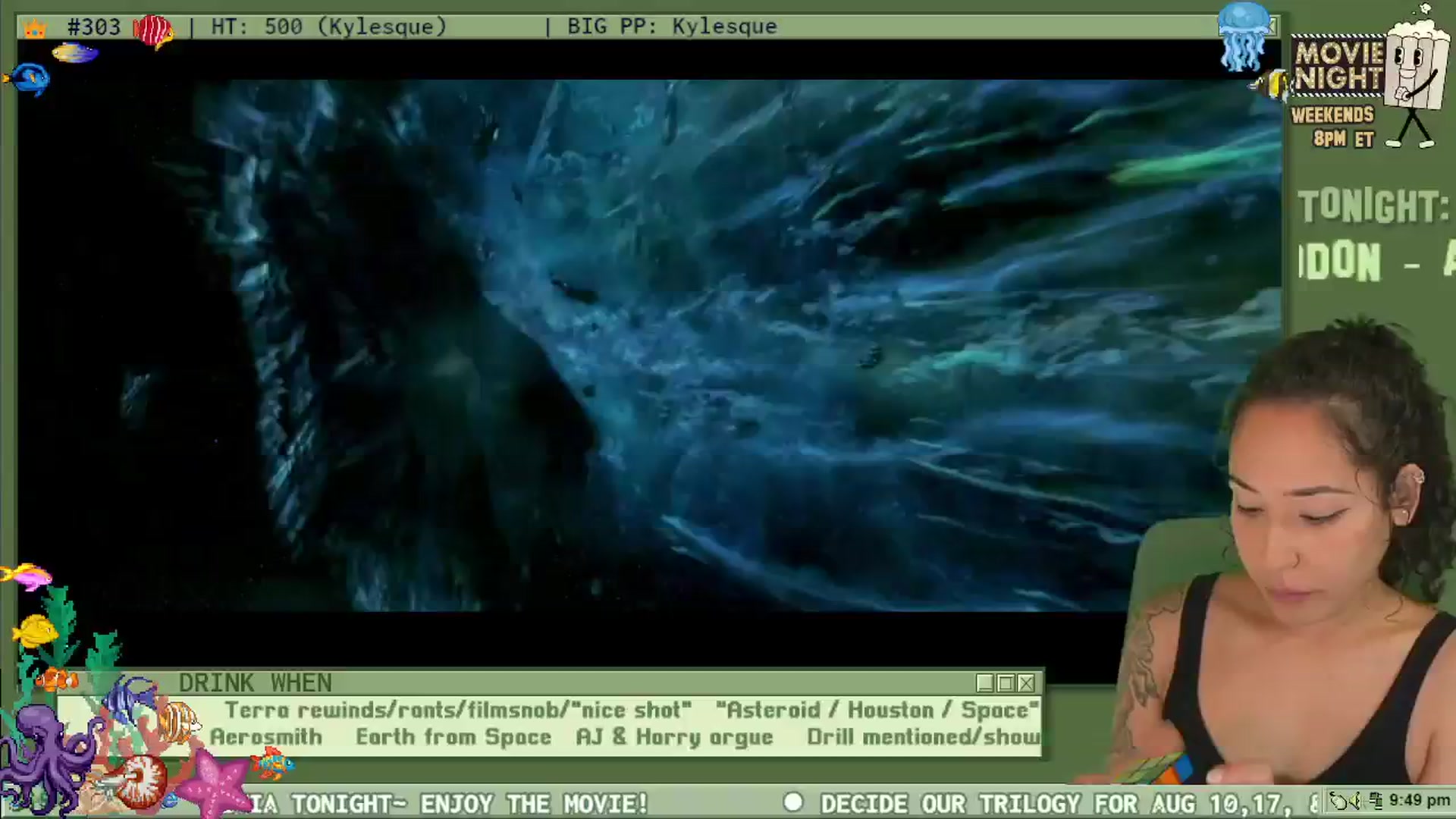Click the 9:49 pm clock
Screen dimensions: 1456x819
(1419, 801)
